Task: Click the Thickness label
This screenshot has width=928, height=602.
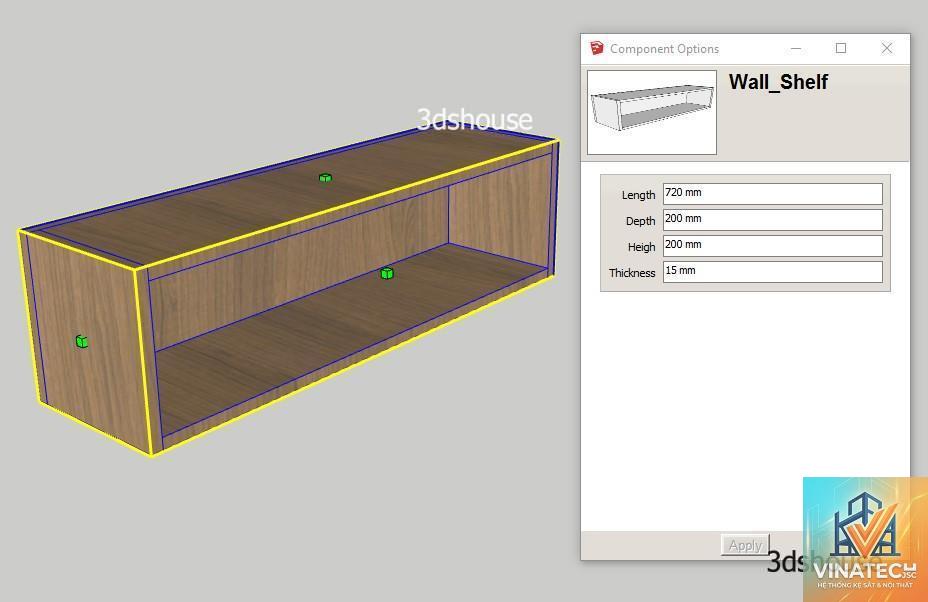Action: 632,273
